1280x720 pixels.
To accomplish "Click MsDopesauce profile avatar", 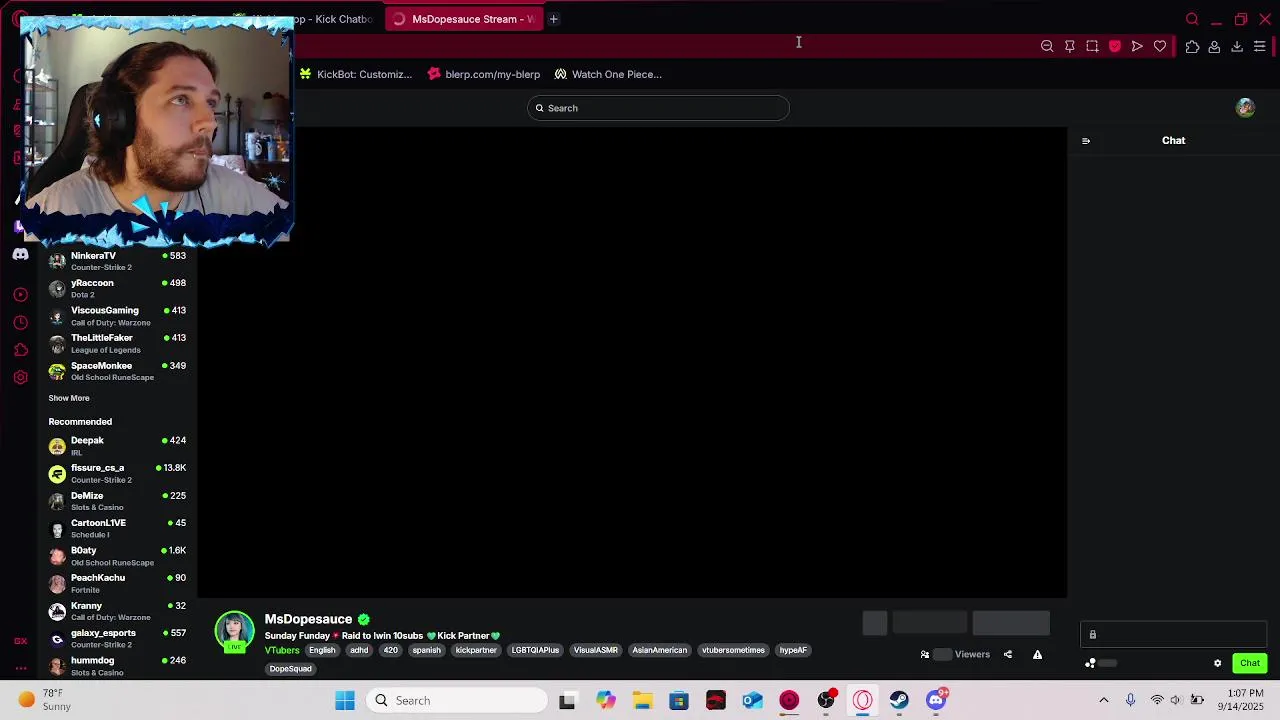I will coord(234,631).
